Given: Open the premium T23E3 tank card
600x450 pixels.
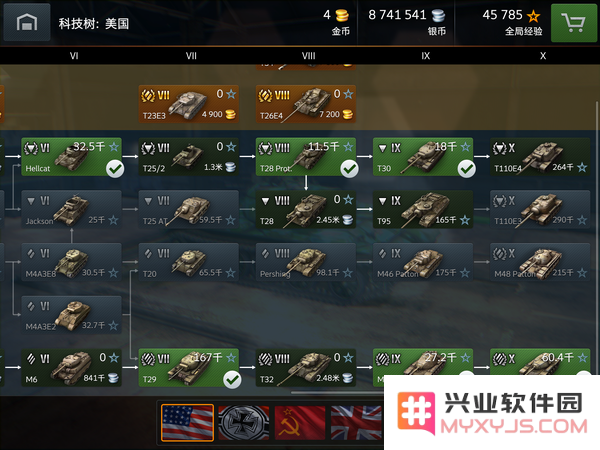Looking at the screenshot, I should coord(189,104).
